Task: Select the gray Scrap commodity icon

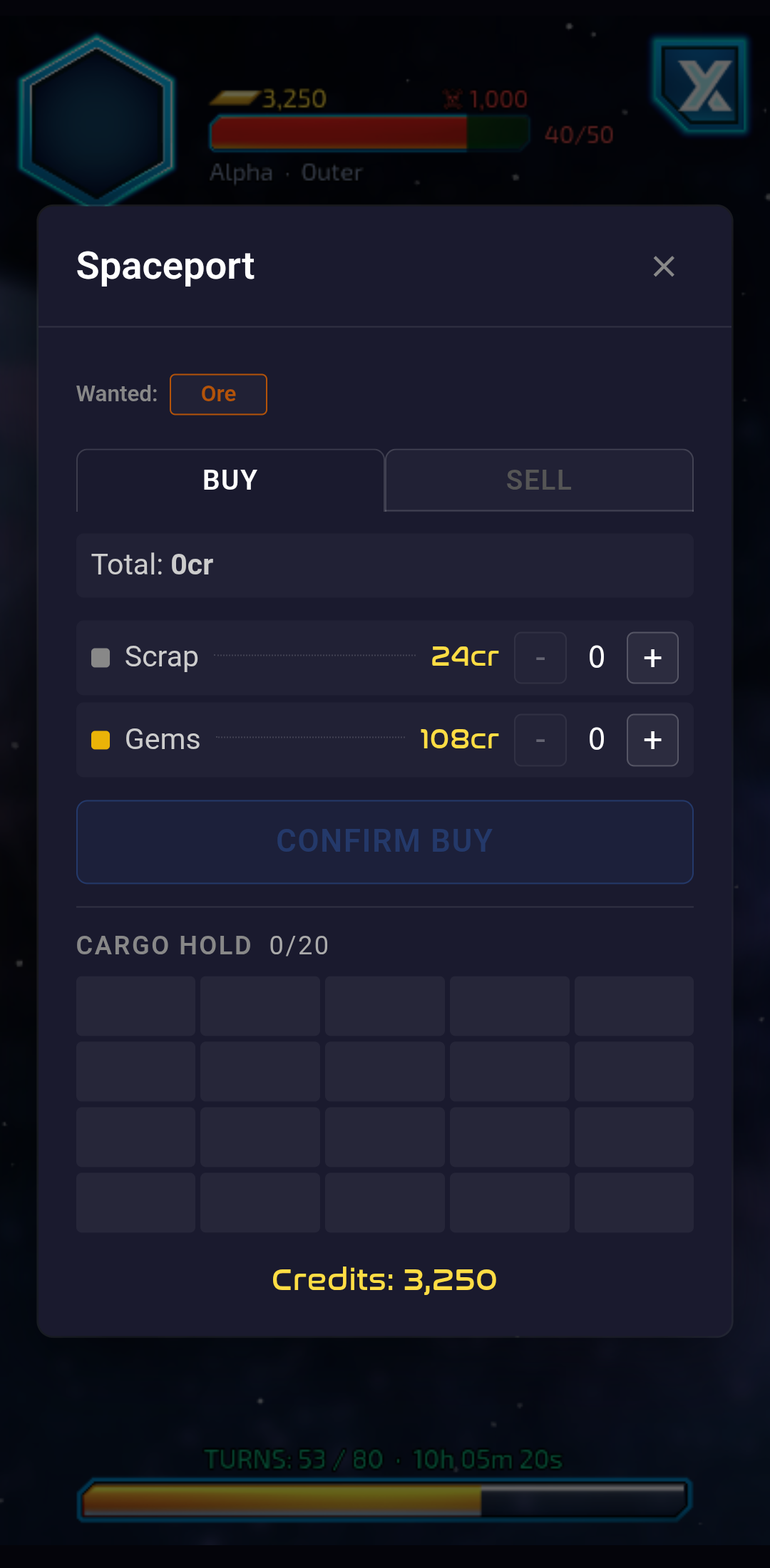Action: pos(101,657)
